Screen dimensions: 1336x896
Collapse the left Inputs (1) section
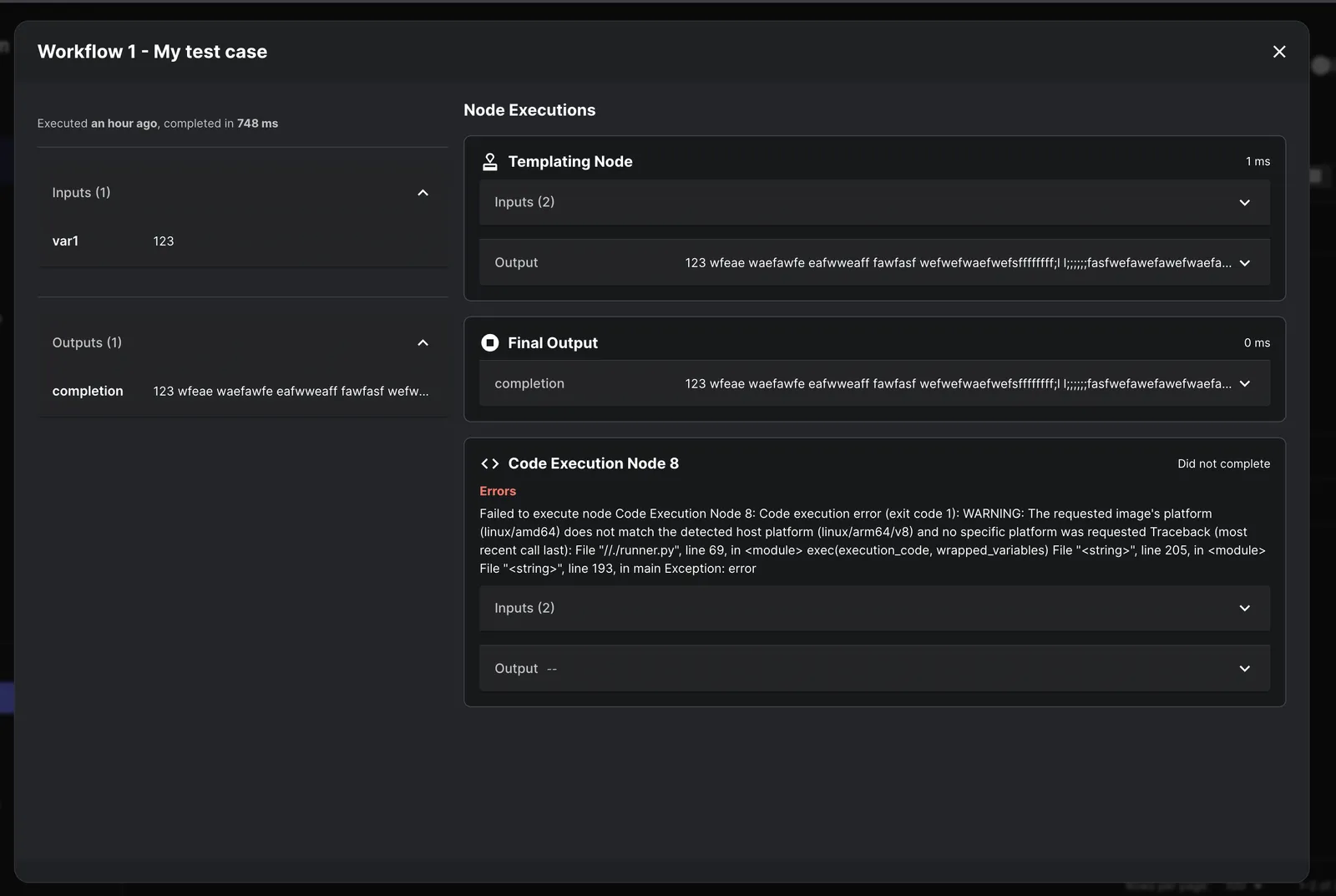point(423,193)
